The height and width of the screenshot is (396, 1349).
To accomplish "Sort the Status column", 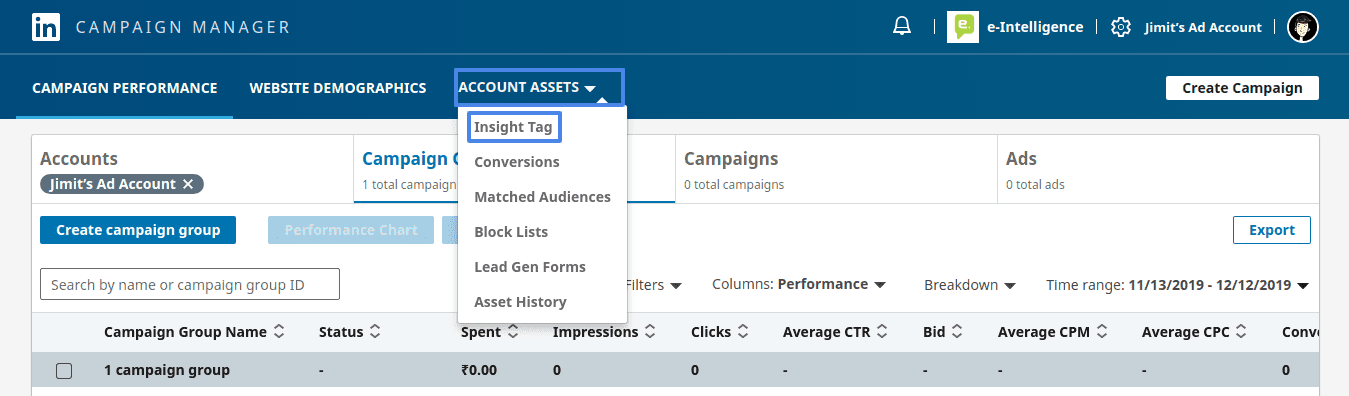I will point(374,332).
